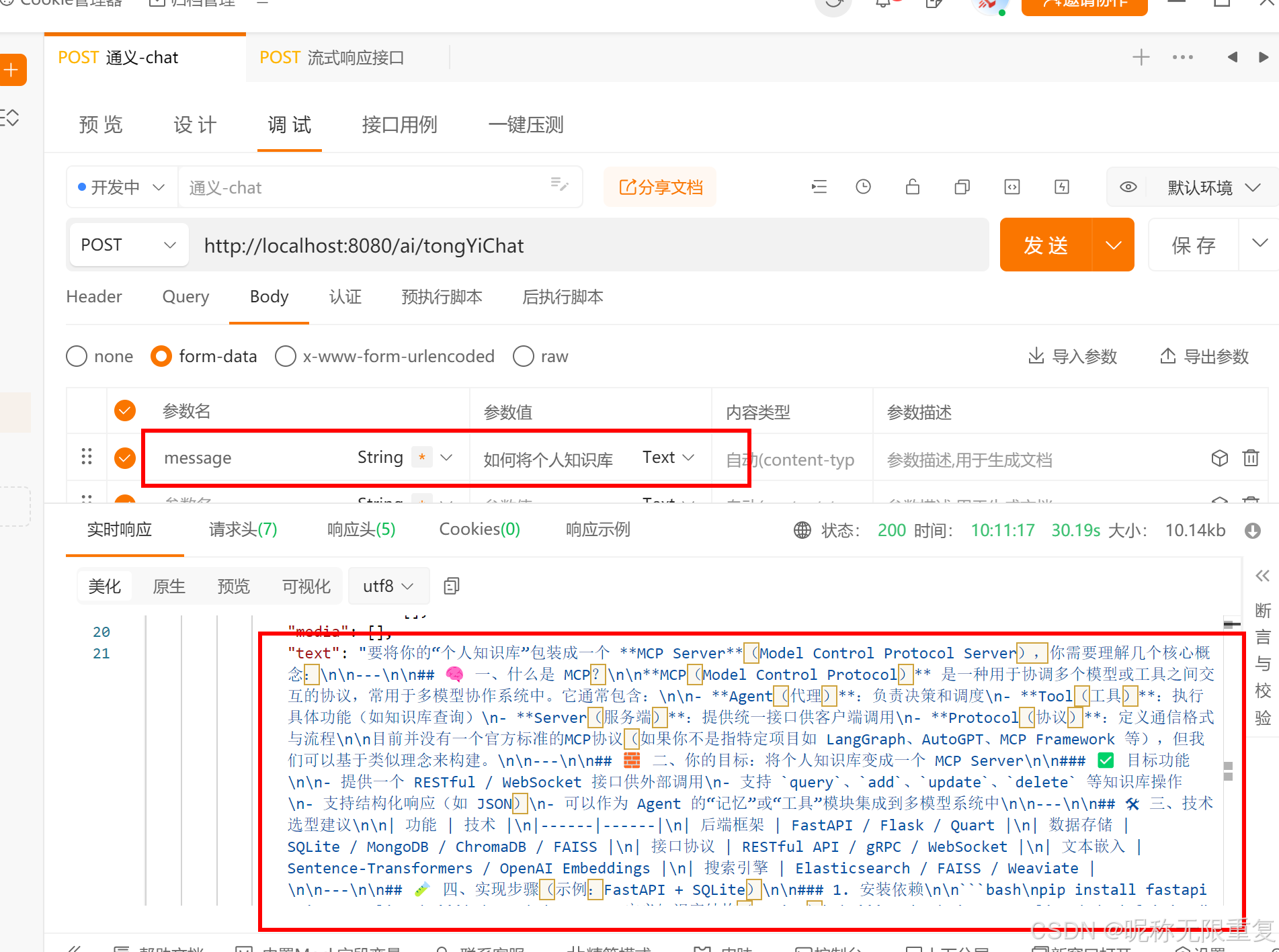Open the 响应示例 tab
Viewport: 1279px width, 952px height.
coord(597,529)
